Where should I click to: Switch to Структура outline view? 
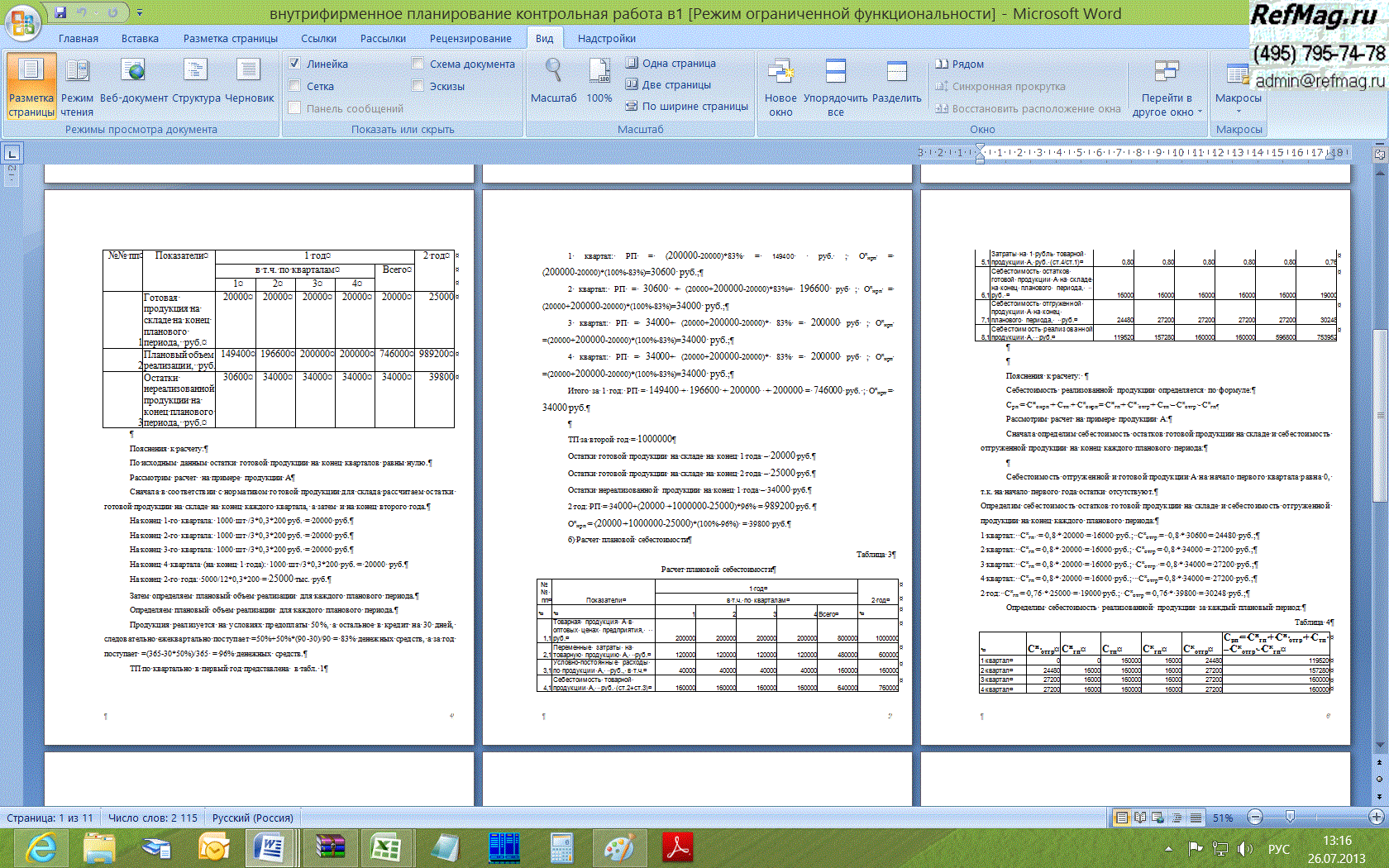point(196,72)
